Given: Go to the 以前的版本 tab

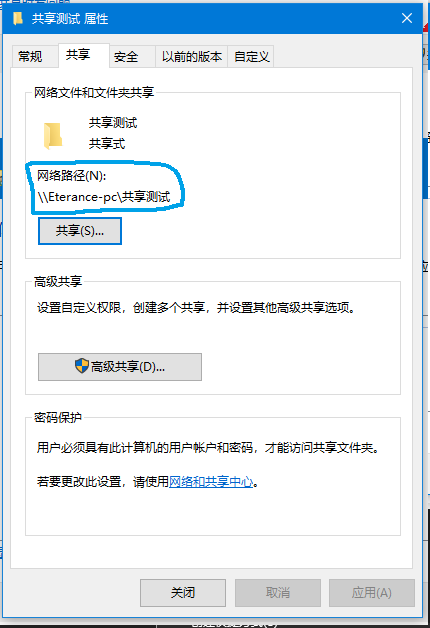Looking at the screenshot, I should pos(192,56).
